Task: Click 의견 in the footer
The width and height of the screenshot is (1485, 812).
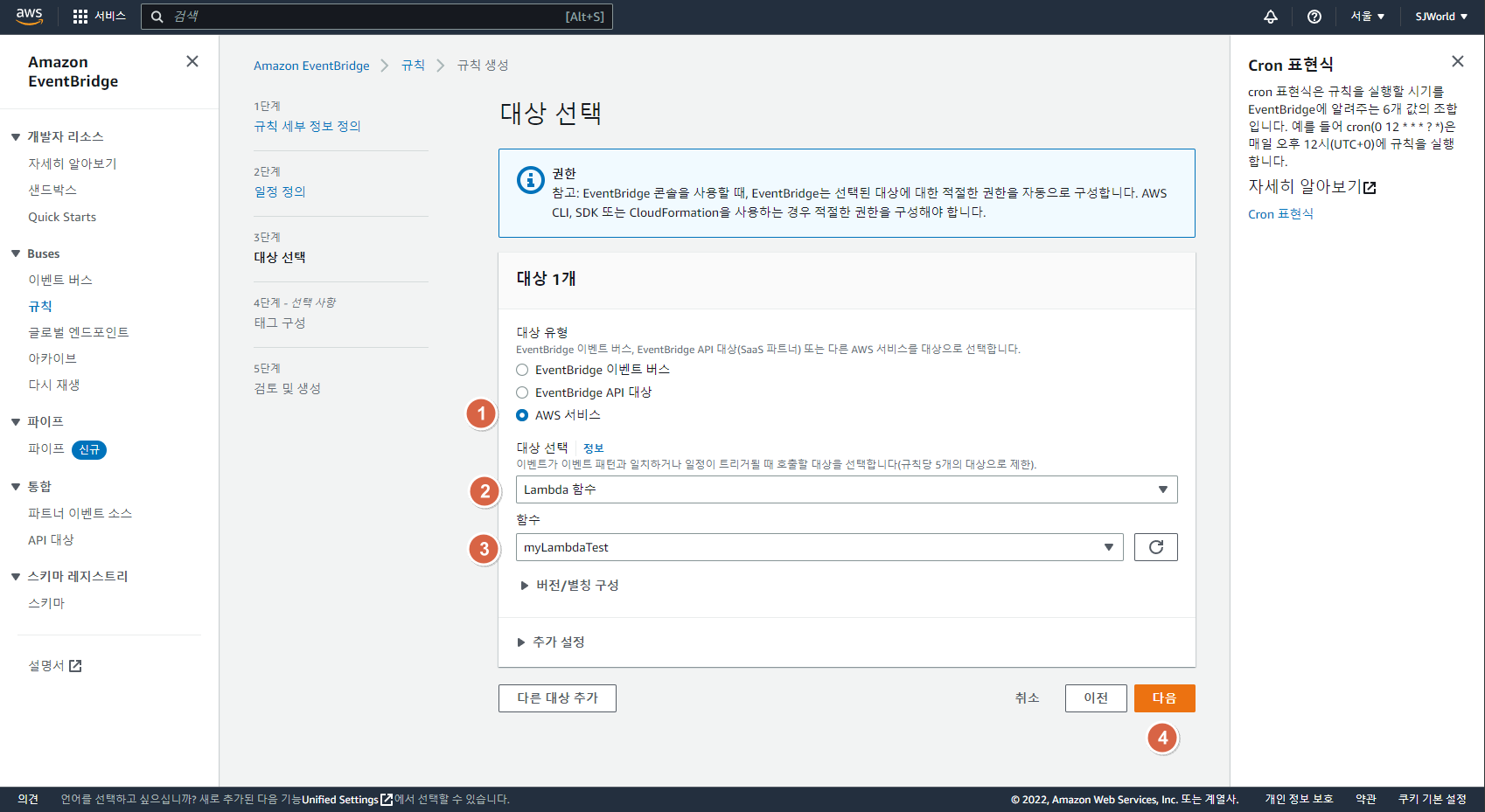Action: tap(28, 800)
